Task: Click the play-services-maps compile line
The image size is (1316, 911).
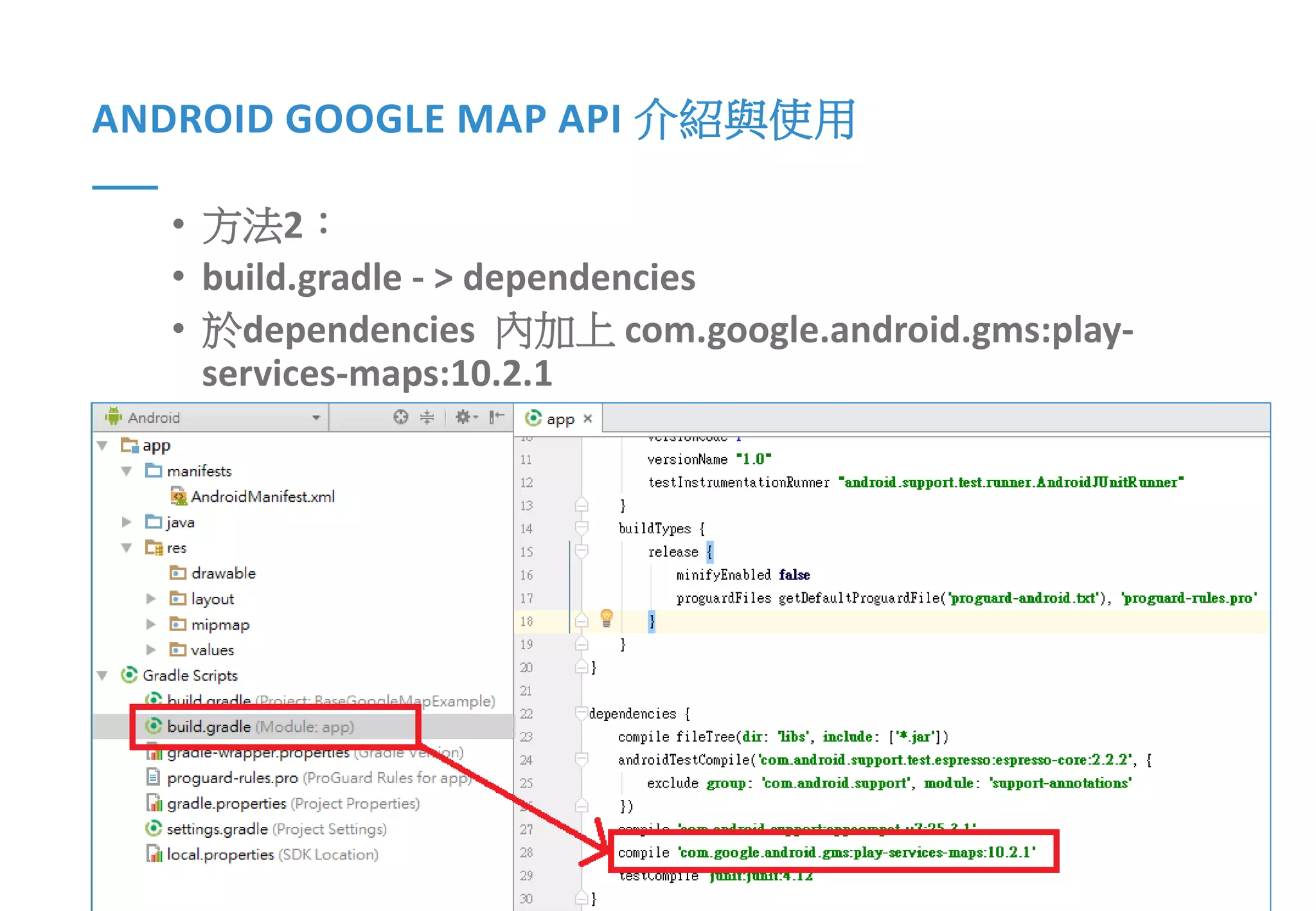Action: [x=827, y=853]
